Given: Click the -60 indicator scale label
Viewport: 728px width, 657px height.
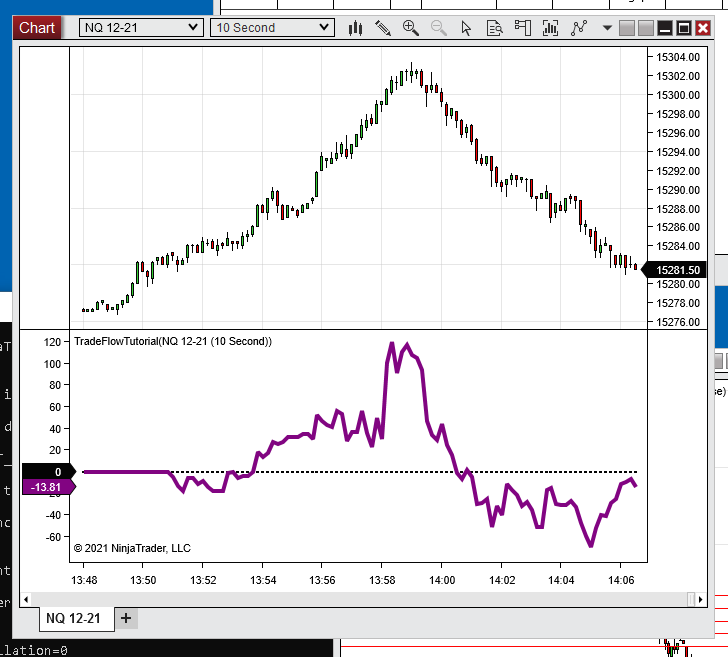Looking at the screenshot, I should (53, 537).
